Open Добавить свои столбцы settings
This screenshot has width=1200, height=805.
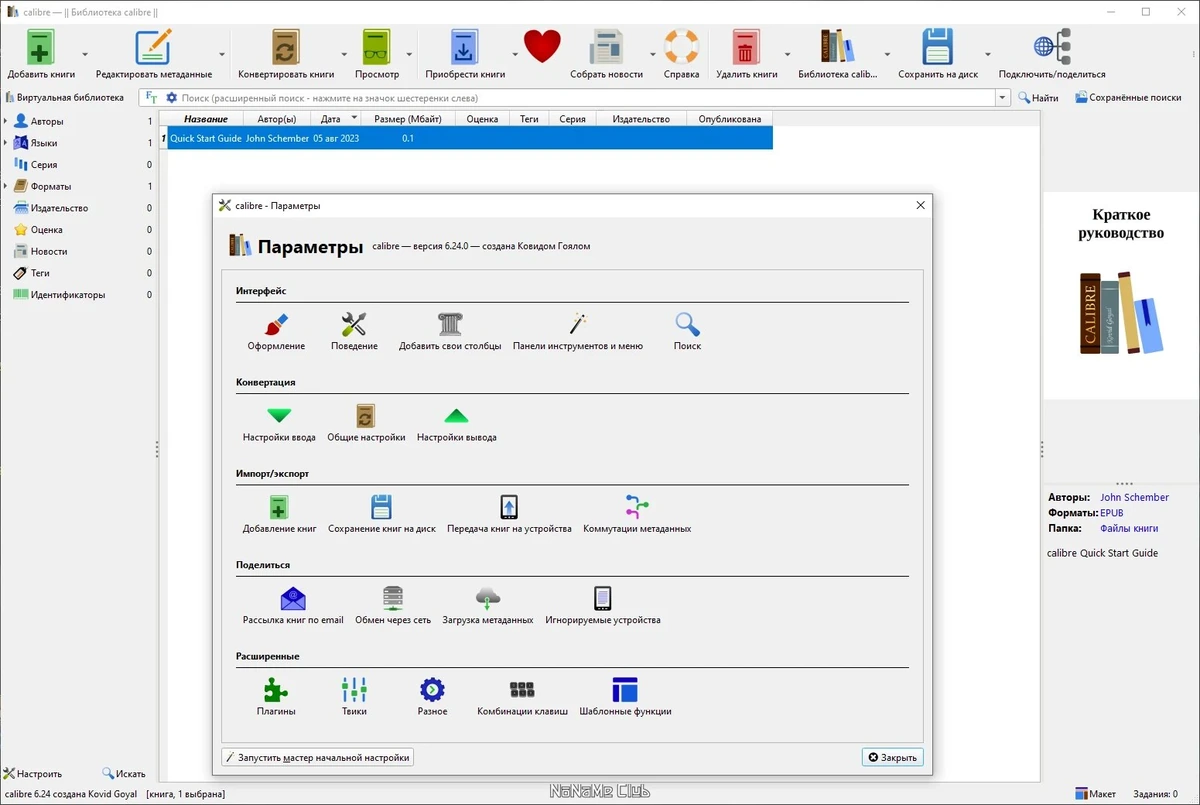450,331
